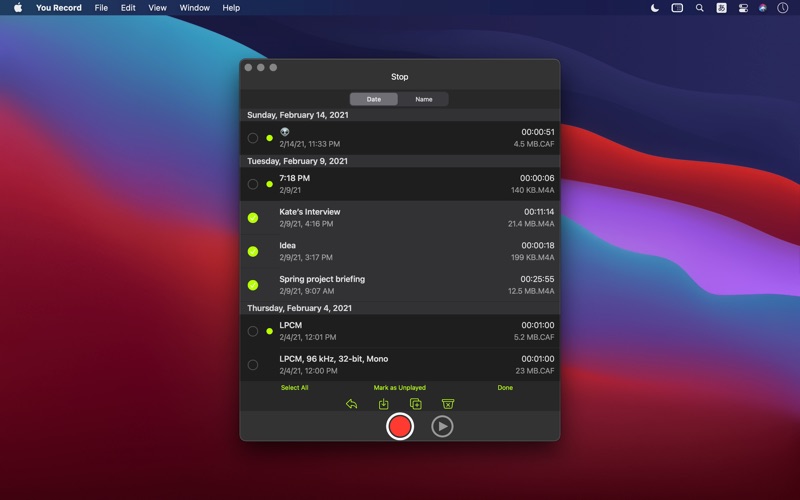Screen dimensions: 800x500
Task: Open the File menu
Action: click(101, 8)
